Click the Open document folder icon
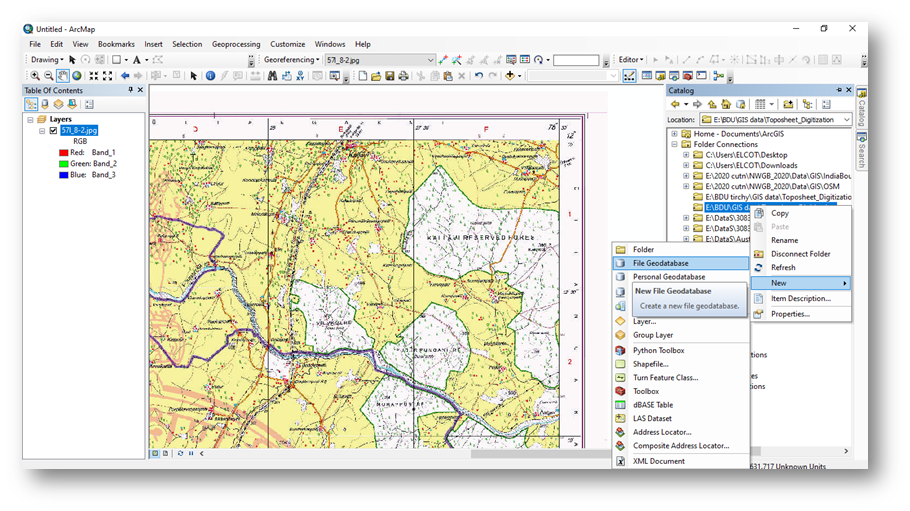This screenshot has width=910, height=511. pos(375,75)
